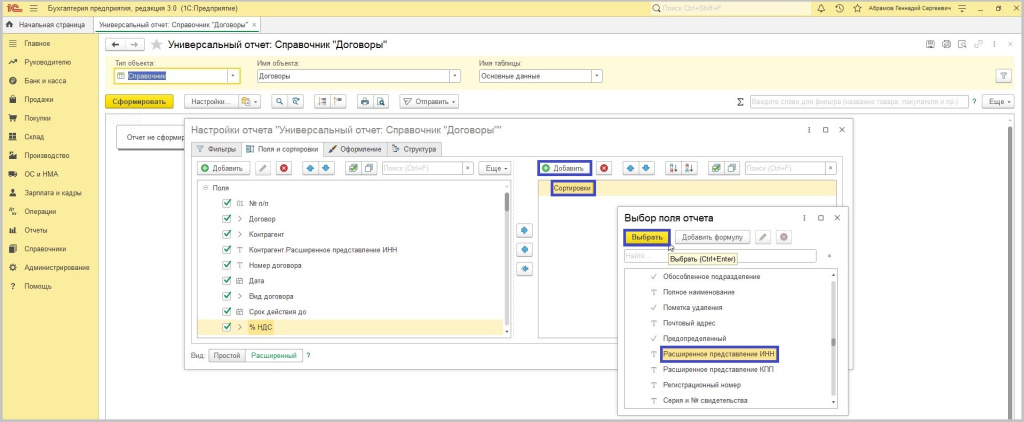Disable the "% НДС" field checkbox

(x=226, y=327)
